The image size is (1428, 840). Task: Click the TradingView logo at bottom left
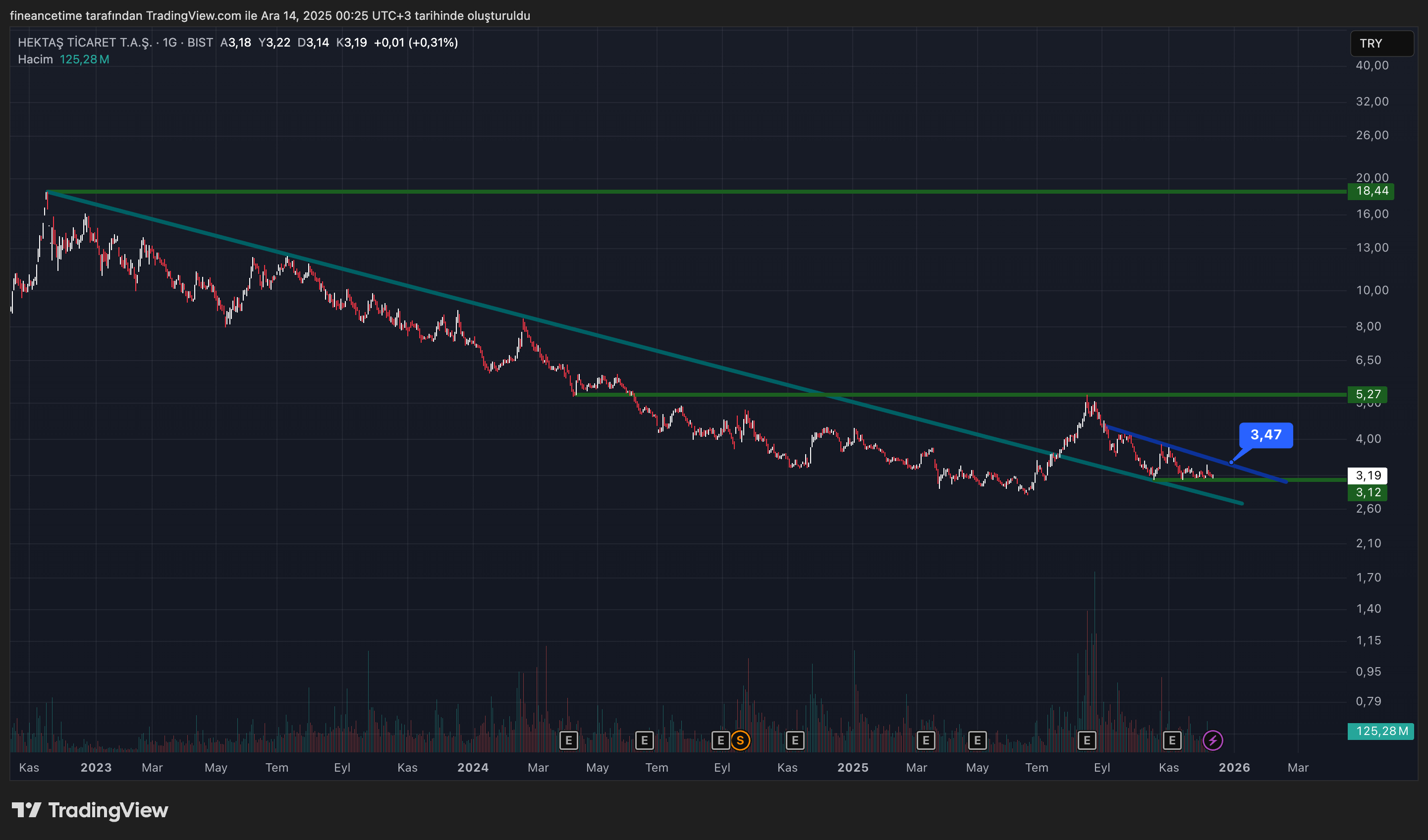click(90, 810)
